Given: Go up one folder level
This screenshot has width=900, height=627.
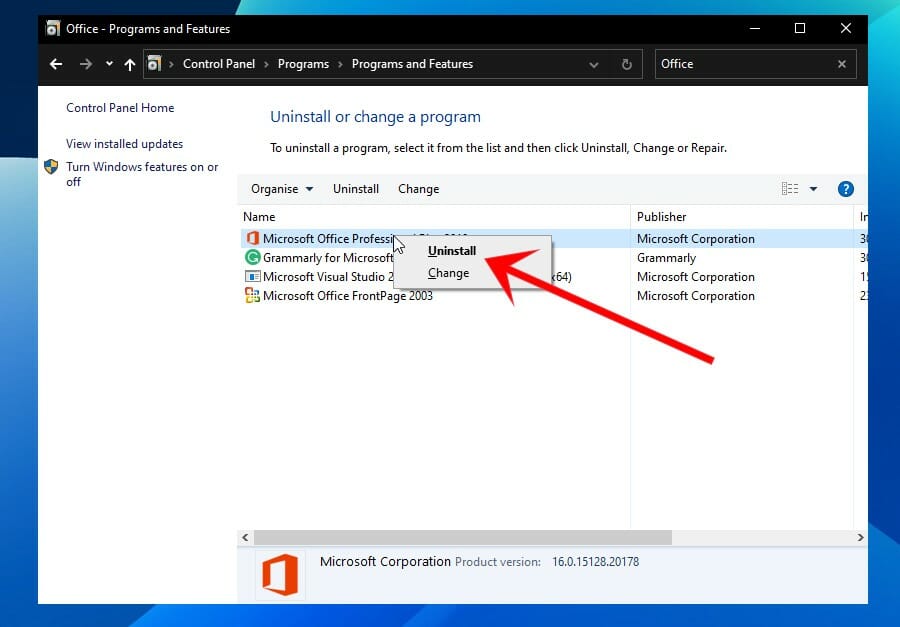Looking at the screenshot, I should tap(130, 64).
